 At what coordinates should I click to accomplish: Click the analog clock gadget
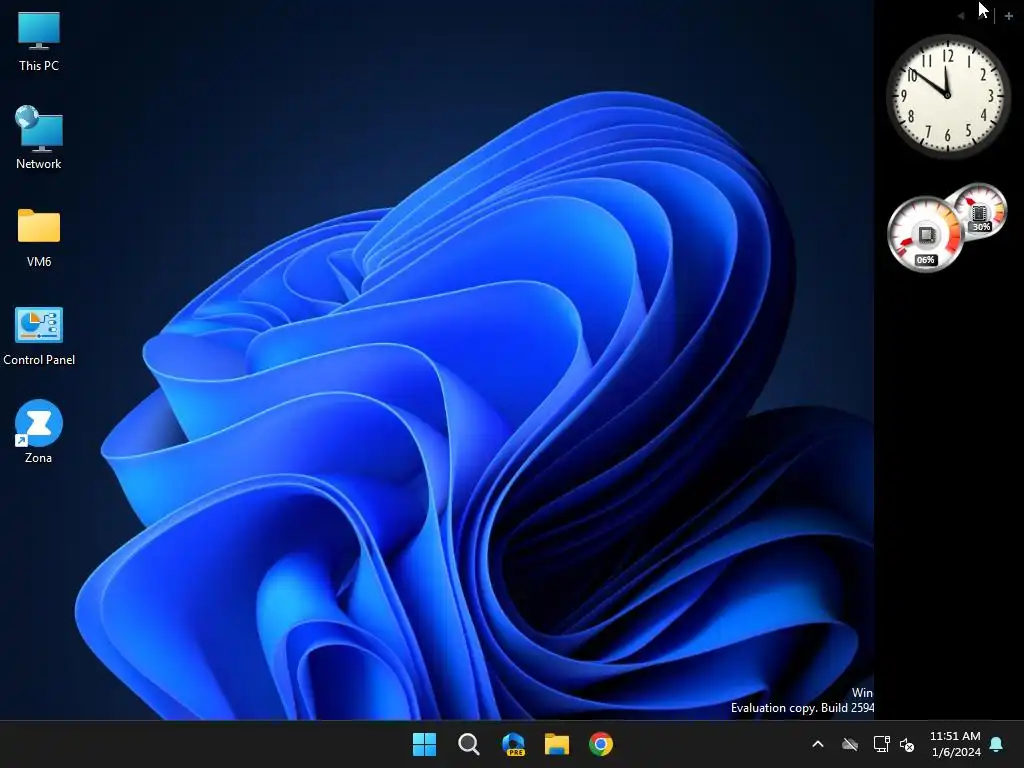948,96
